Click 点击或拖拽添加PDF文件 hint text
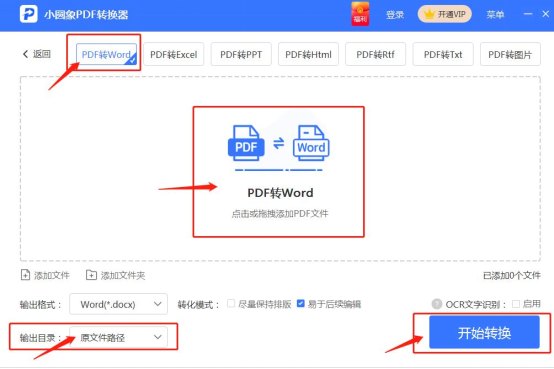This screenshot has height=369, width=554. pyautogui.click(x=280, y=213)
